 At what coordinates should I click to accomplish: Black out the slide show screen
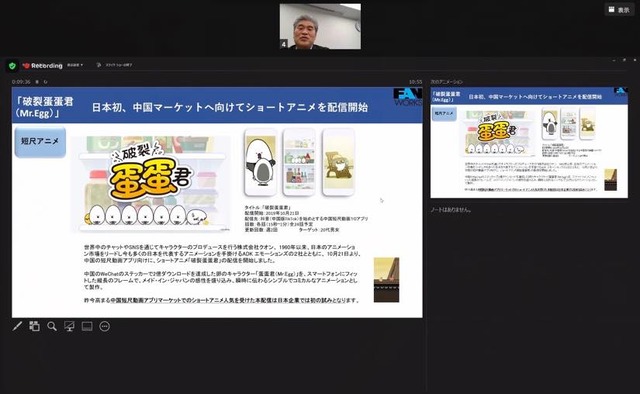point(69,326)
